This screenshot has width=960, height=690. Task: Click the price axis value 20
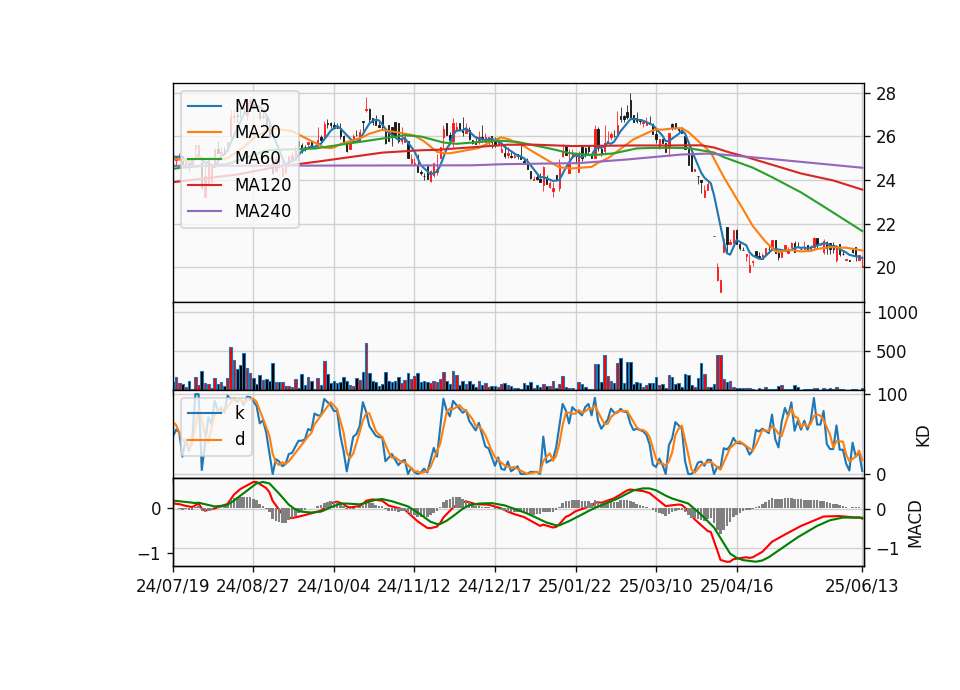tap(886, 268)
